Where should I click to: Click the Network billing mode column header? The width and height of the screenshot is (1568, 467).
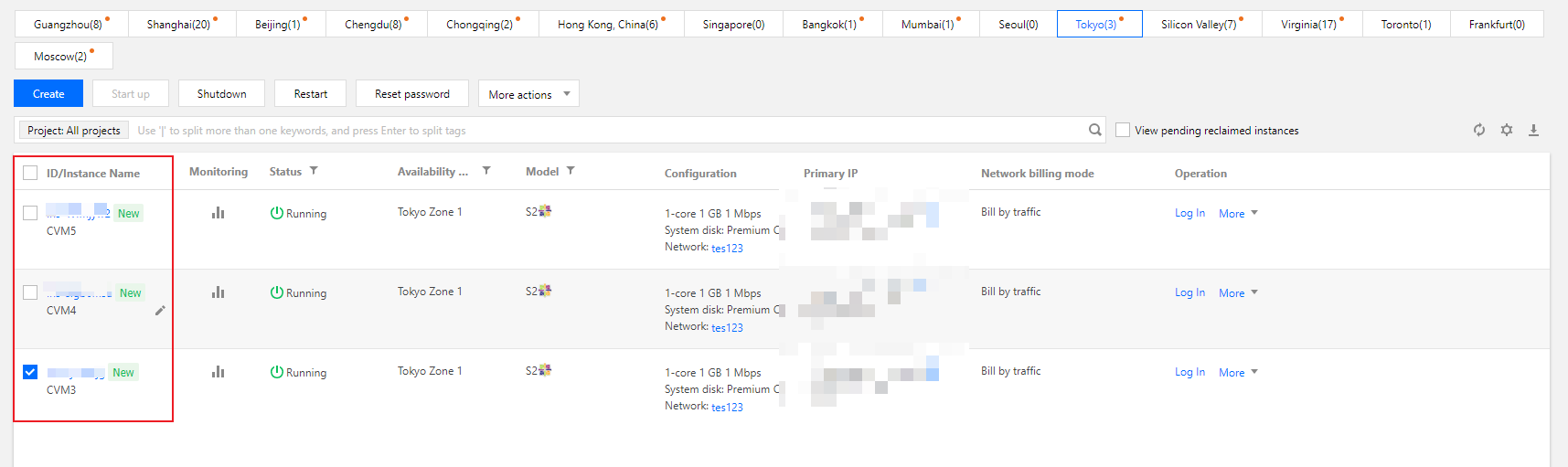coord(1037,174)
